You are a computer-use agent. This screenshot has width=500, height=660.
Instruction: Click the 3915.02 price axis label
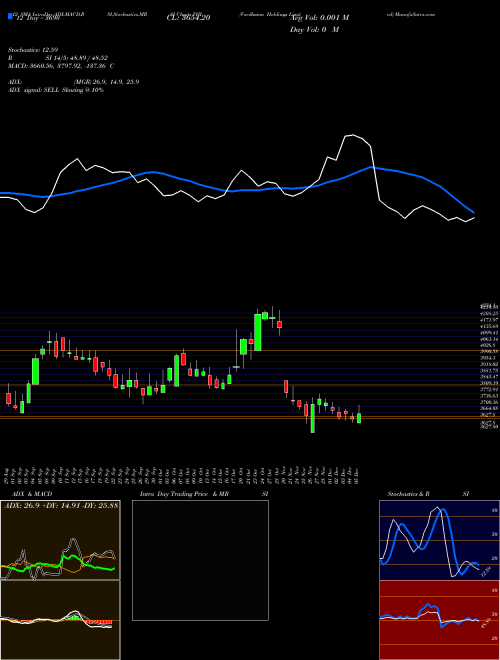click(489, 364)
